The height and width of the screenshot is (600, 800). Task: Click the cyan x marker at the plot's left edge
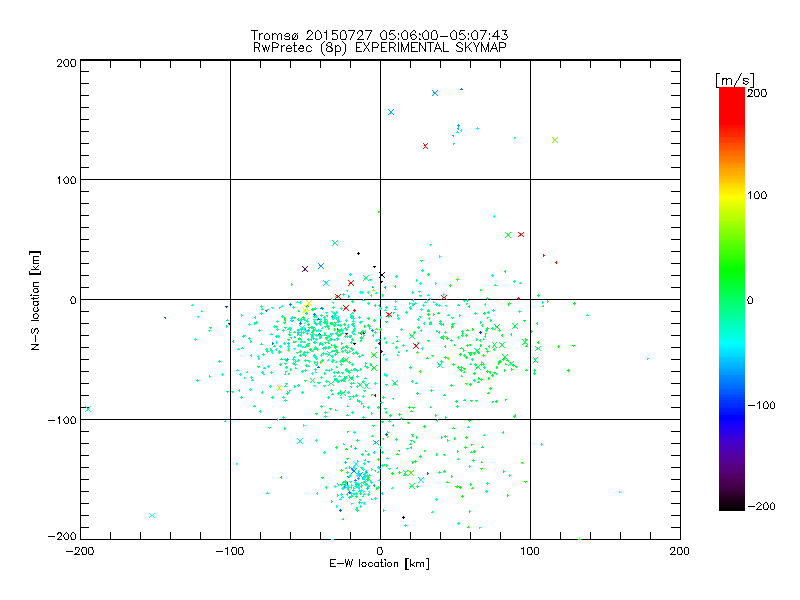[x=88, y=409]
